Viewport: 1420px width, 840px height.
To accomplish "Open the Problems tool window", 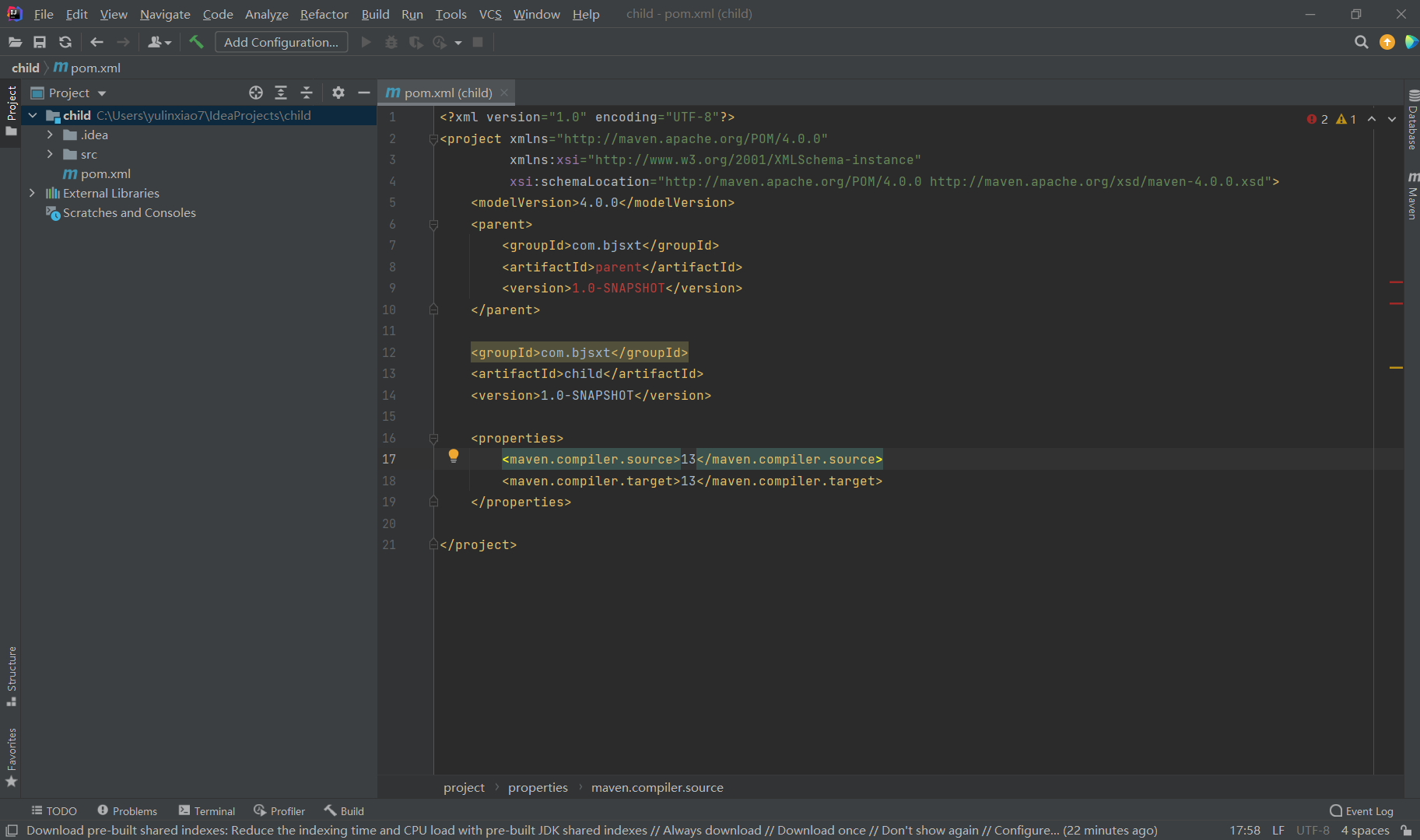I will (127, 810).
